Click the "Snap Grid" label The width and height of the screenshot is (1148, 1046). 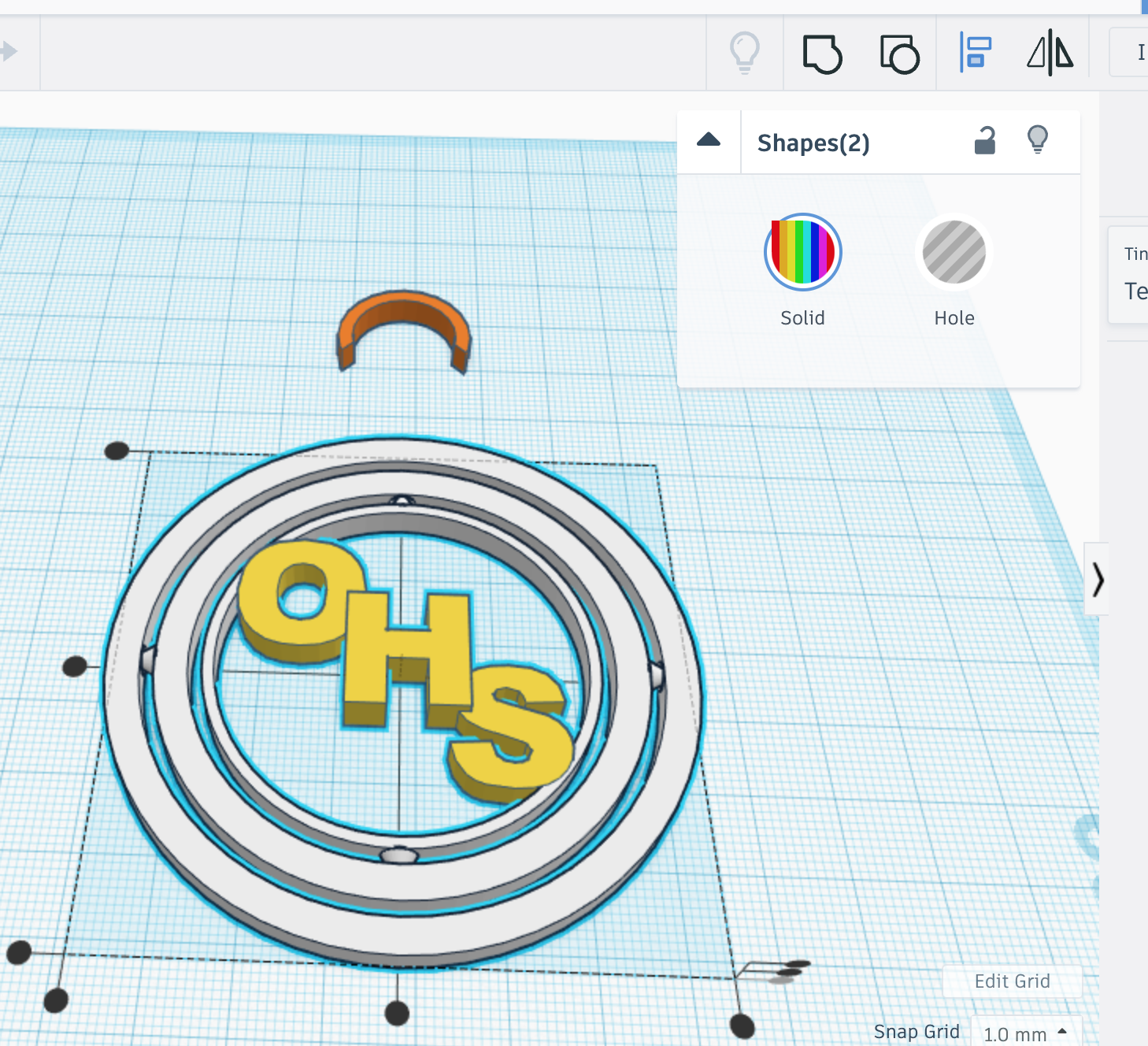click(917, 1032)
